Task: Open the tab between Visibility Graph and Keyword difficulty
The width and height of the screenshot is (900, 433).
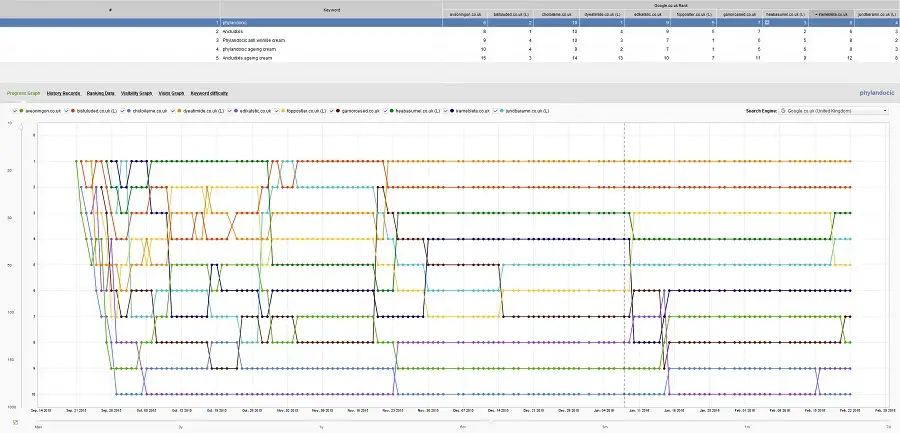Action: 172,92
